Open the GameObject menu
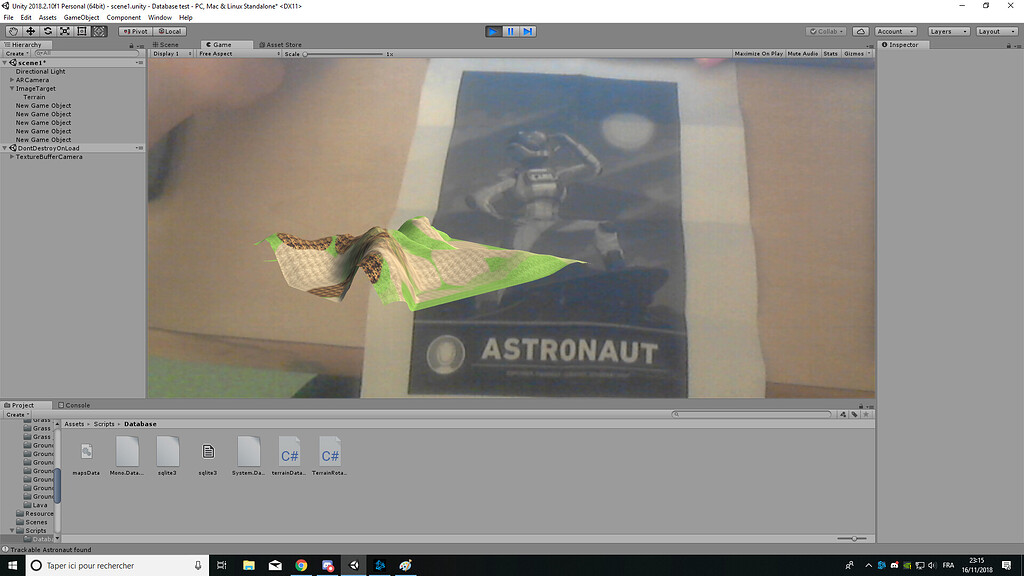This screenshot has width=1024, height=576. (x=82, y=18)
